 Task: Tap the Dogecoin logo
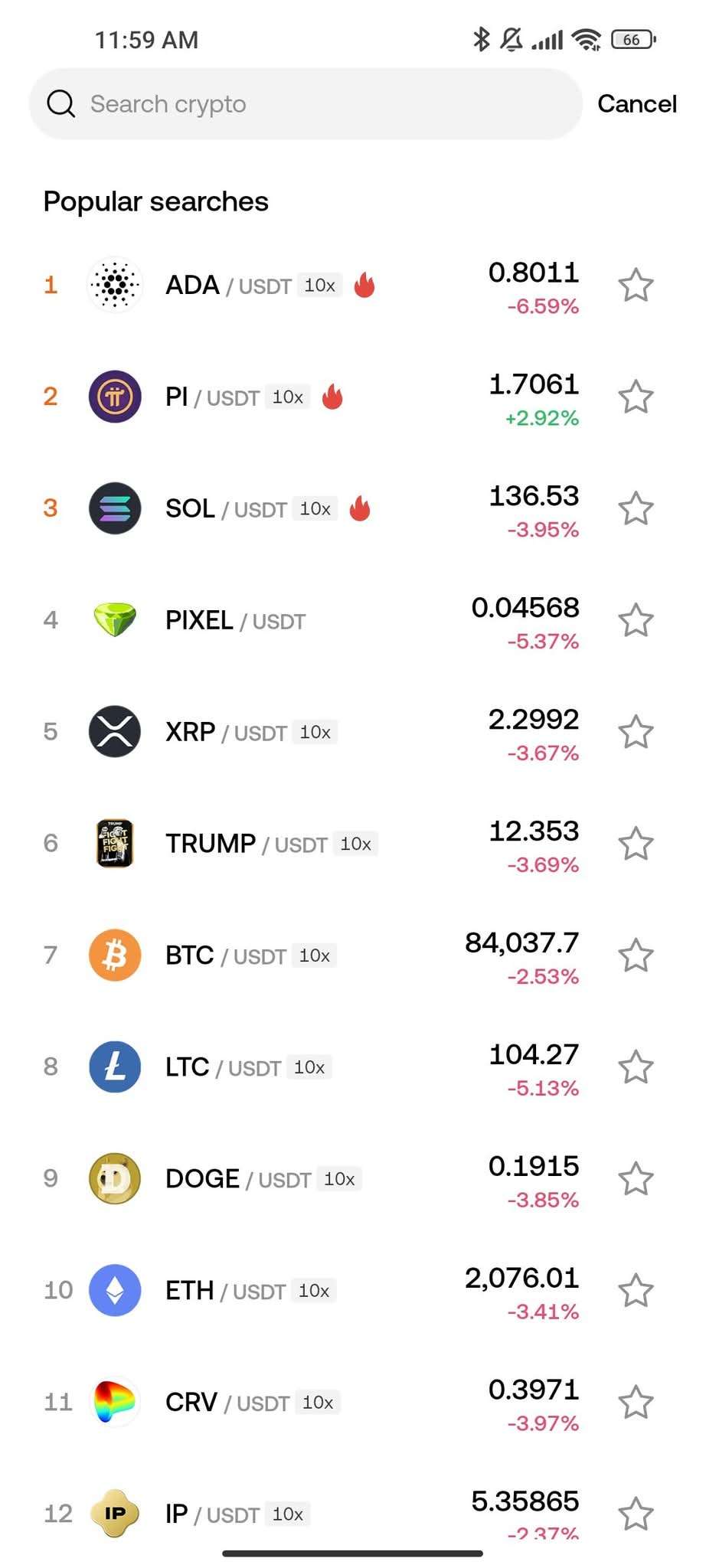[115, 1178]
